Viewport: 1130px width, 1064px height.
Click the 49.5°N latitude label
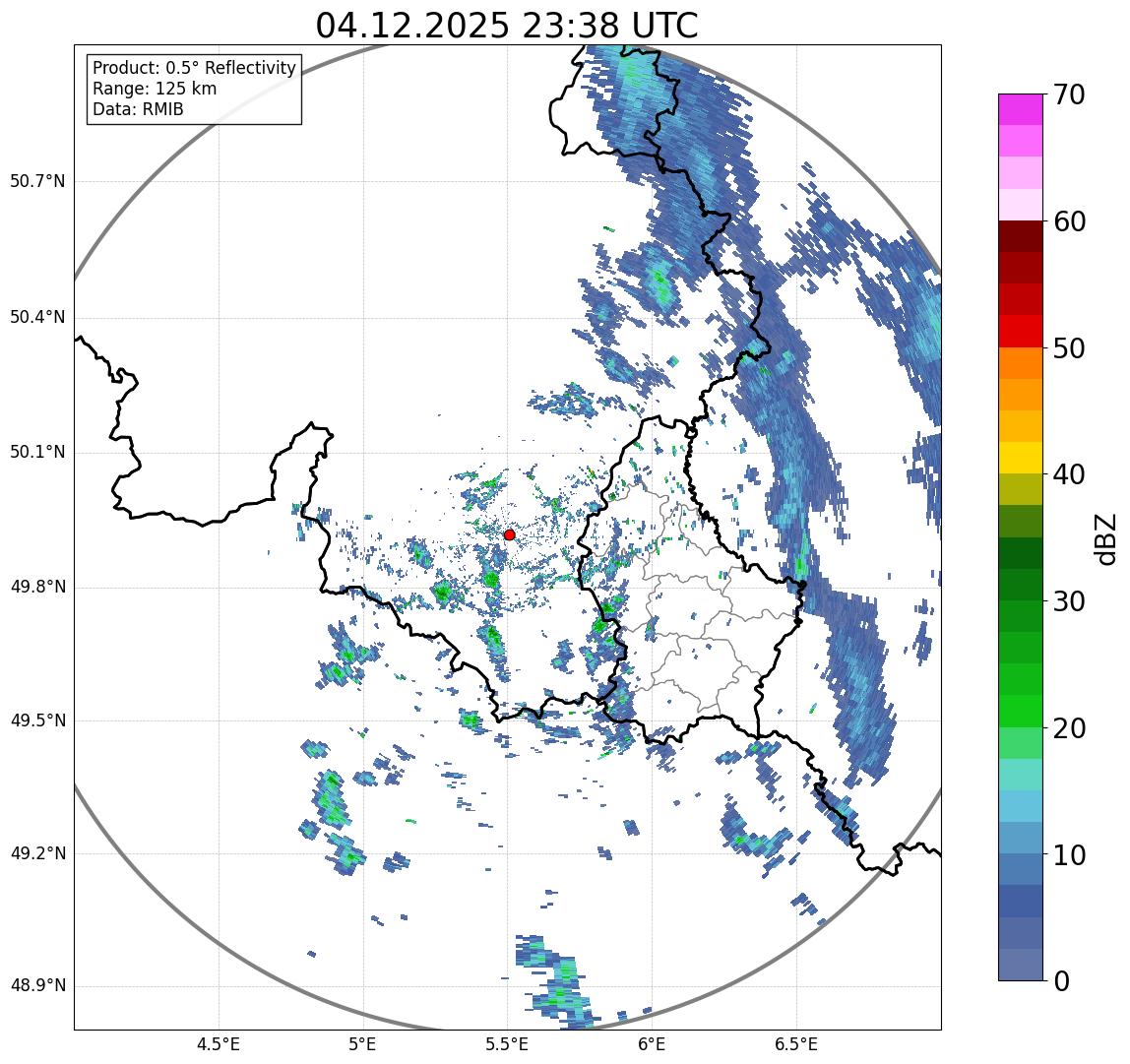[x=37, y=720]
